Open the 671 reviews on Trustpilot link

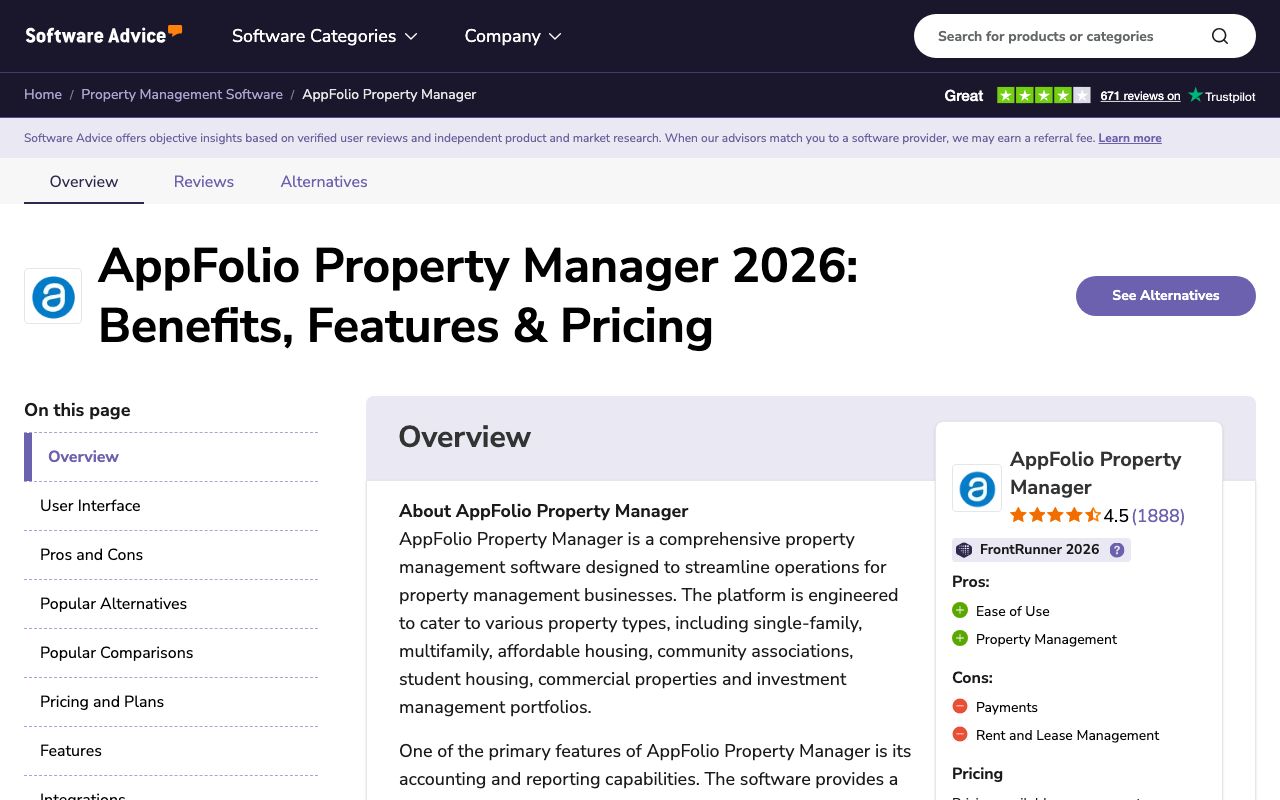coord(1140,96)
